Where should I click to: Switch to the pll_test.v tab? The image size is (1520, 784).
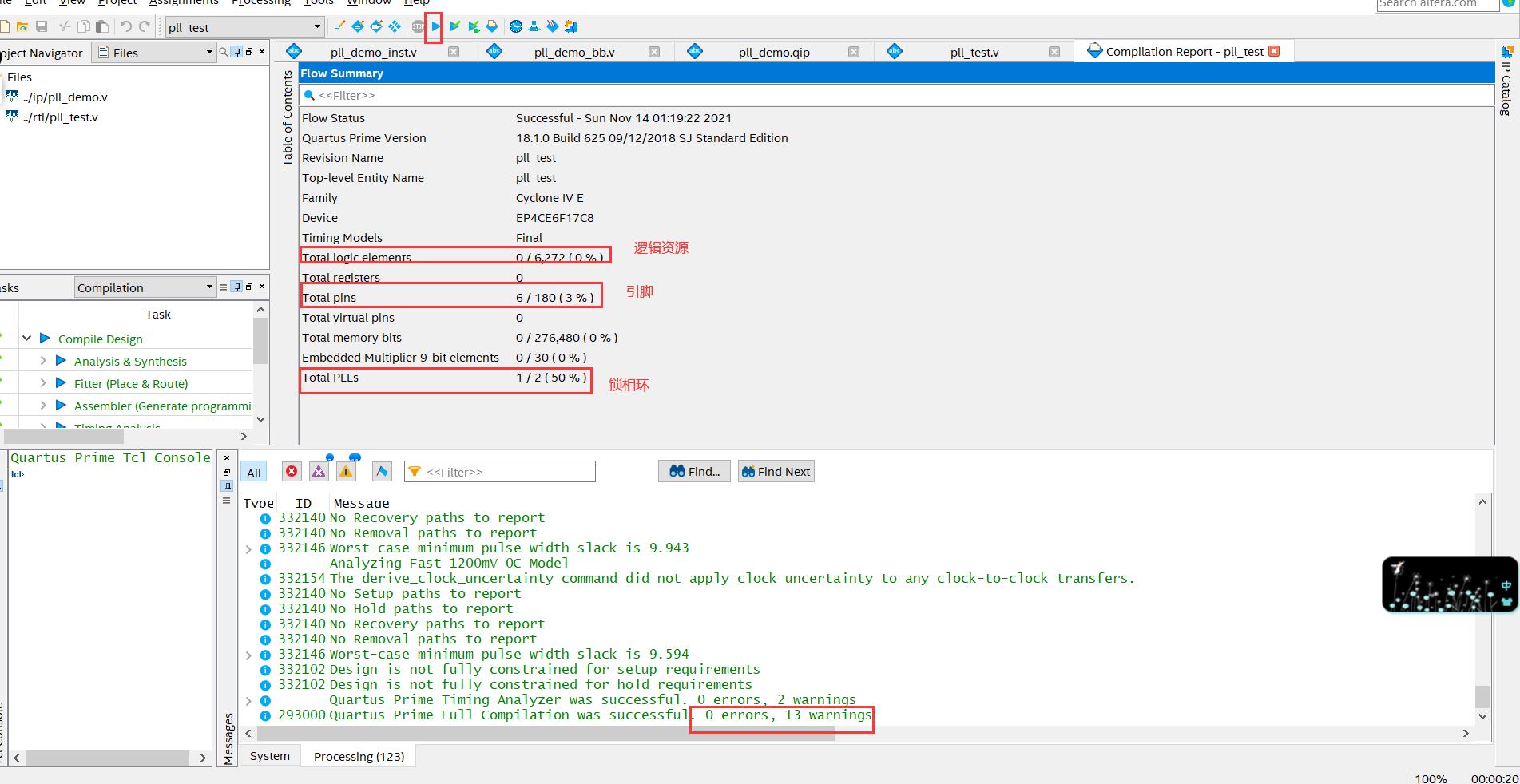[x=974, y=52]
